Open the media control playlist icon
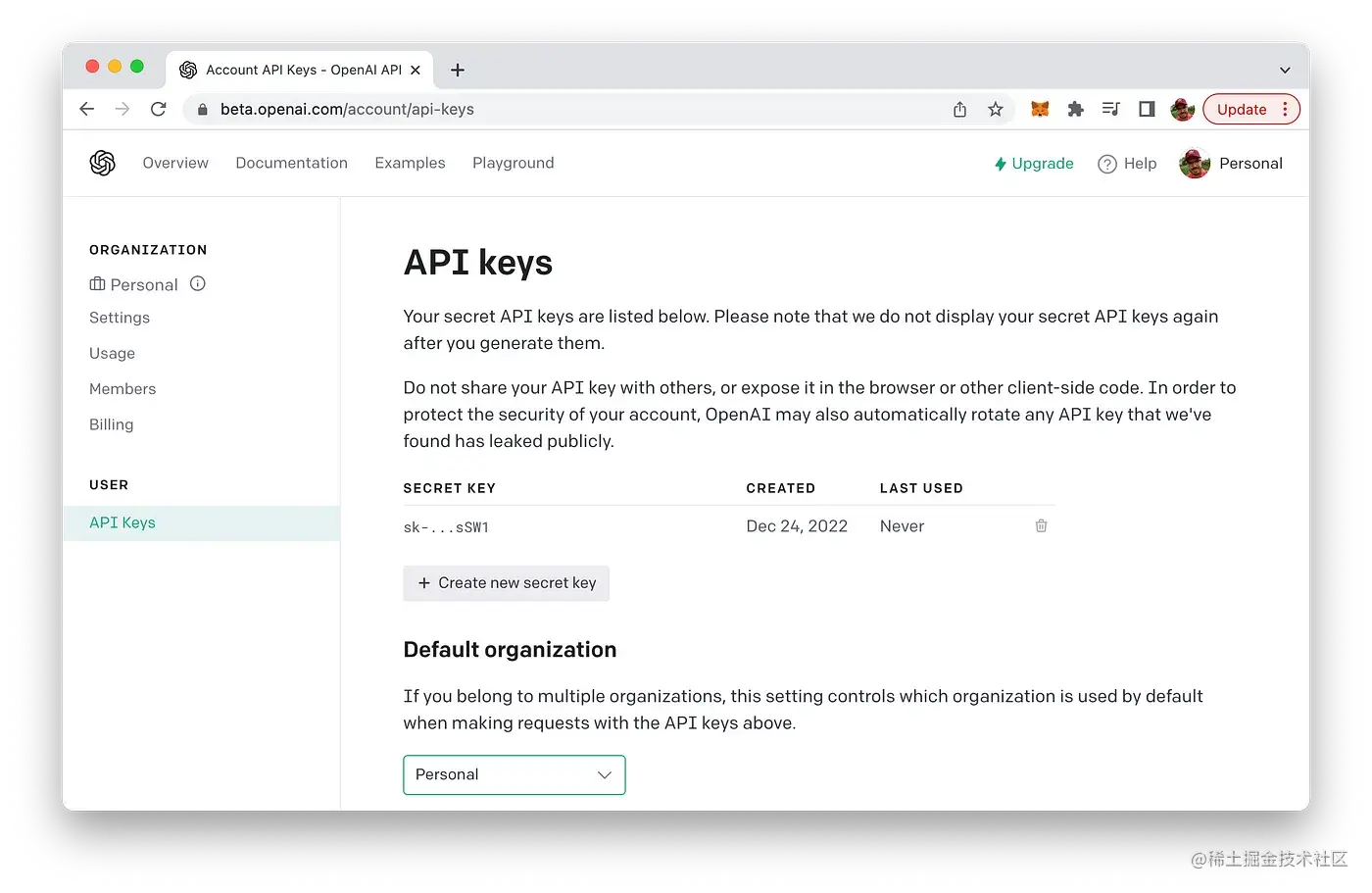 (1110, 110)
